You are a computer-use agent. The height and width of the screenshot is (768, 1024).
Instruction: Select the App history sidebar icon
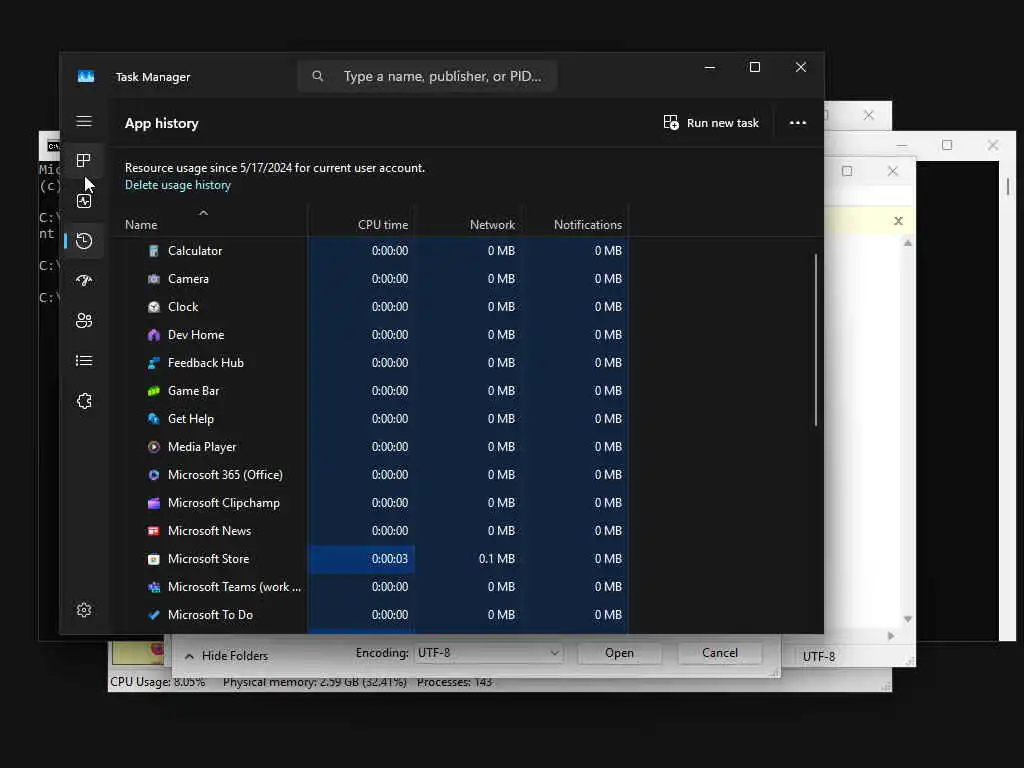84,241
